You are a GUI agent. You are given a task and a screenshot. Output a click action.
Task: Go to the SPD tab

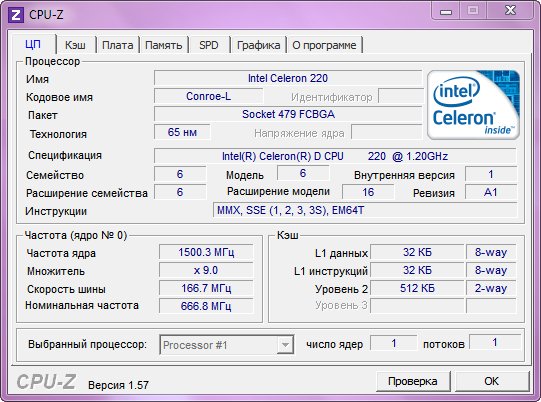(x=209, y=45)
